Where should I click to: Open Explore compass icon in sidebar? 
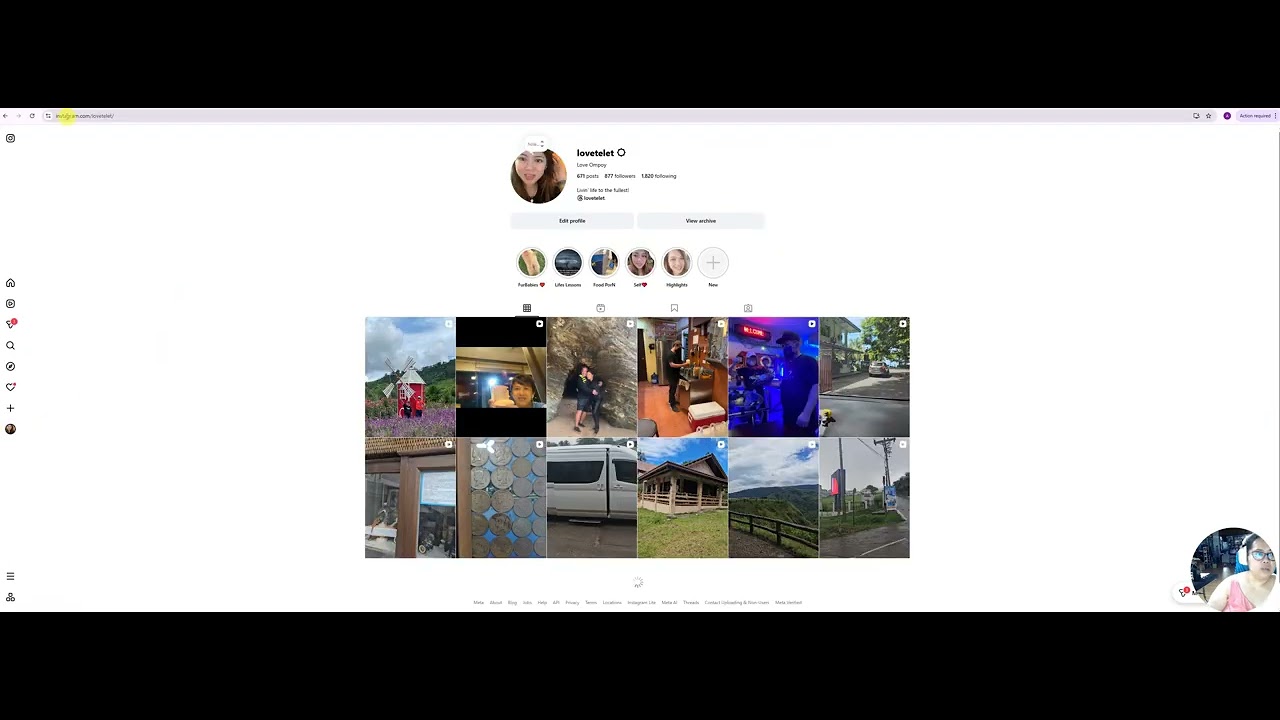click(x=10, y=366)
